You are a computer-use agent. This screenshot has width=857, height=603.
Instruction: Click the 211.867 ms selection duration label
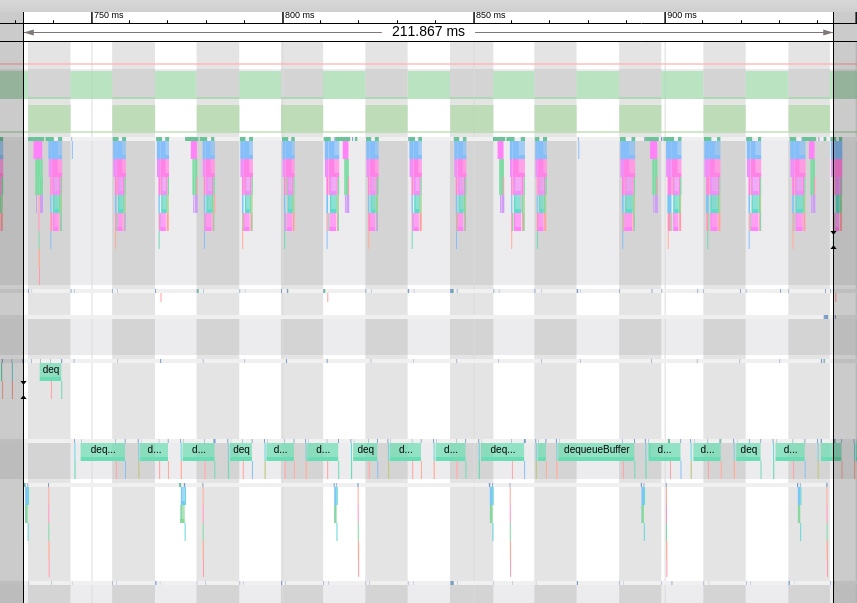pos(428,32)
